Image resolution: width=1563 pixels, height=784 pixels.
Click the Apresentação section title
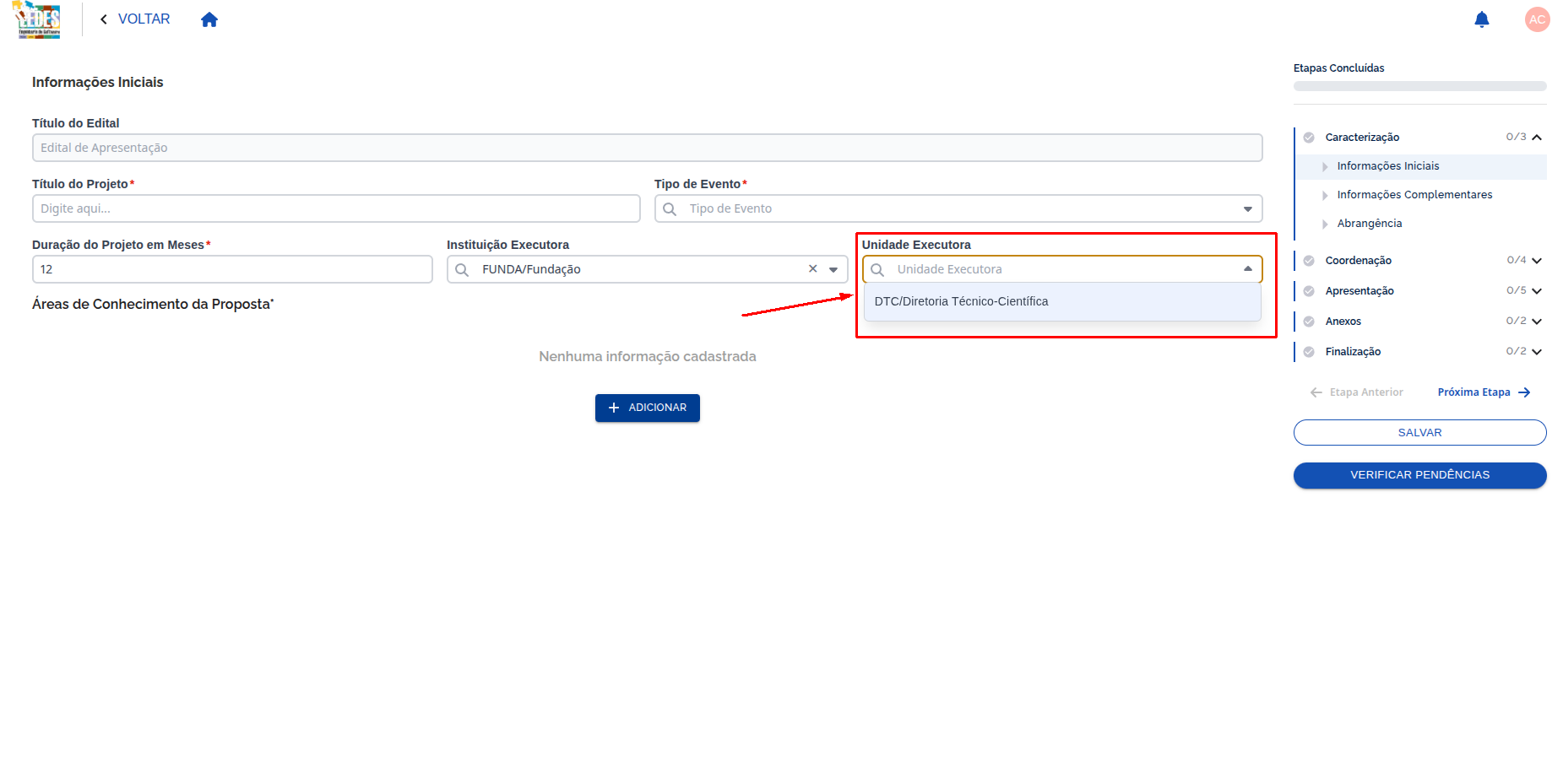(1359, 291)
